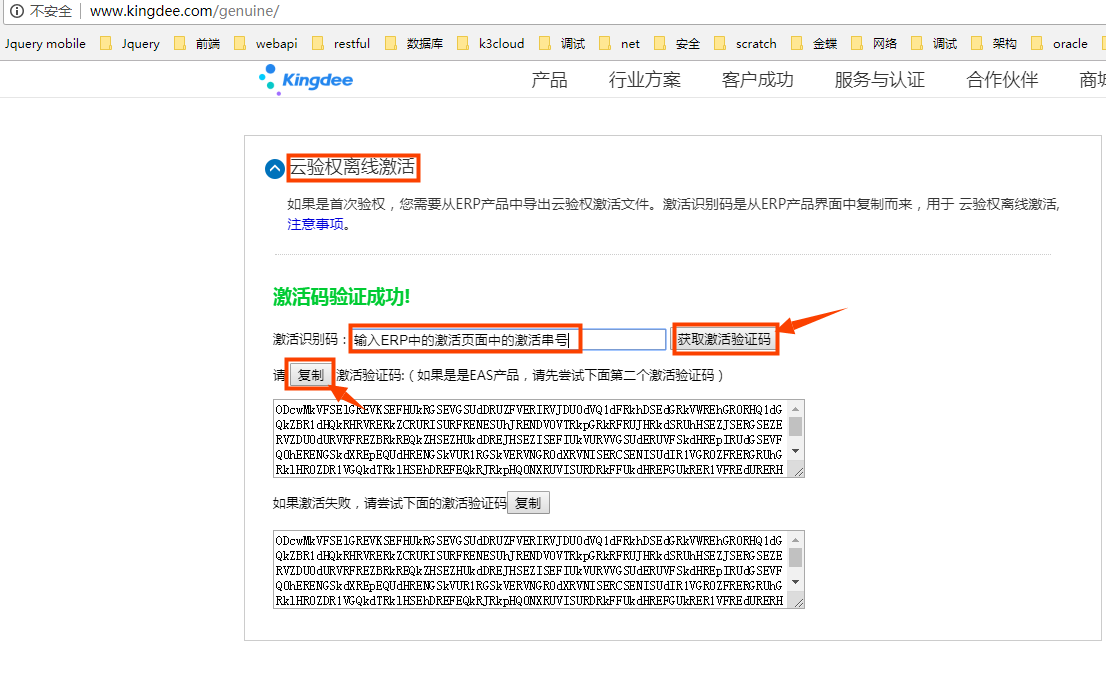Open the scratch bookmark folder
Screen dimensions: 1106x696
746,44
